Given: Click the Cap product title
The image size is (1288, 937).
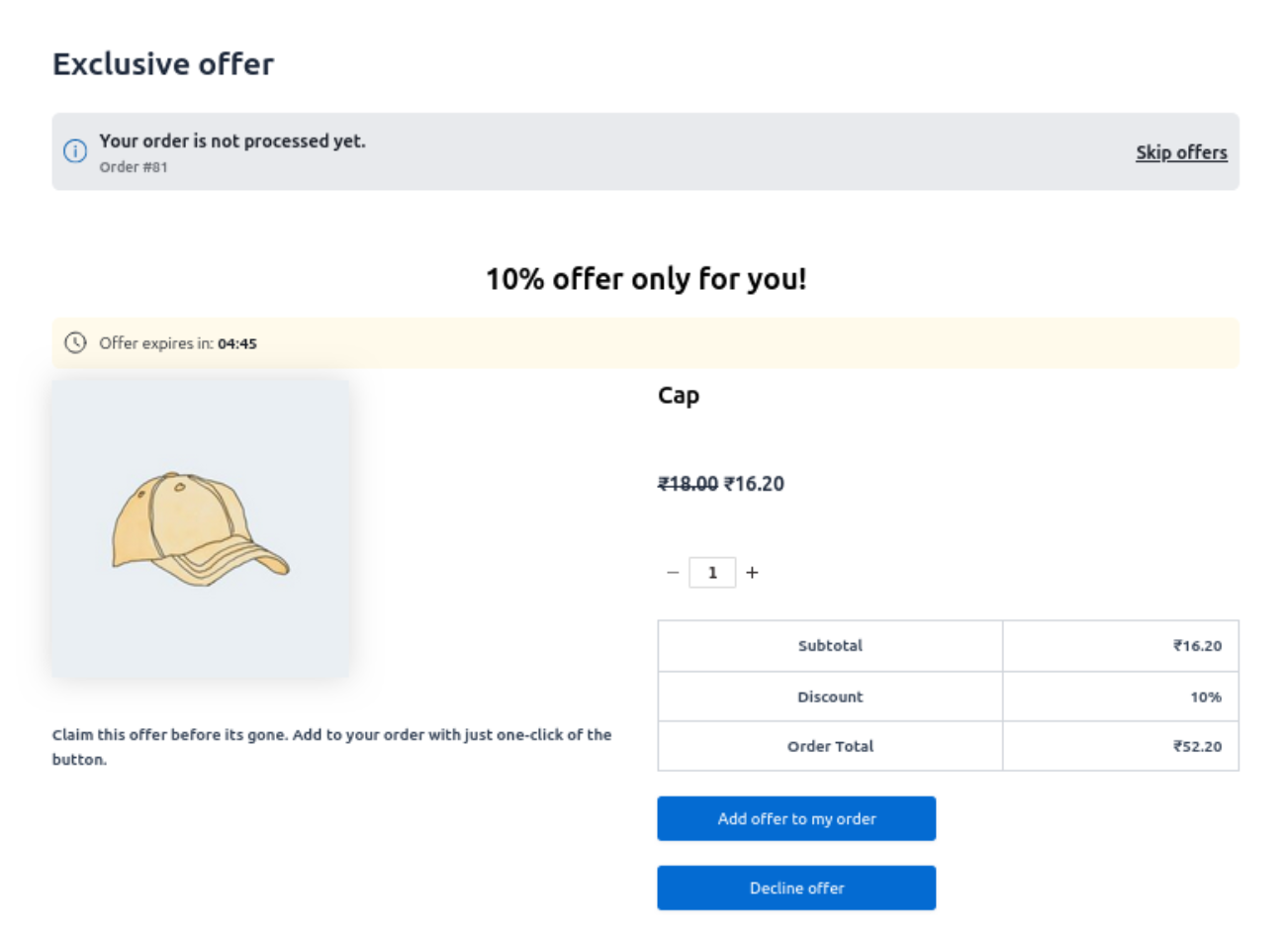Looking at the screenshot, I should (679, 396).
